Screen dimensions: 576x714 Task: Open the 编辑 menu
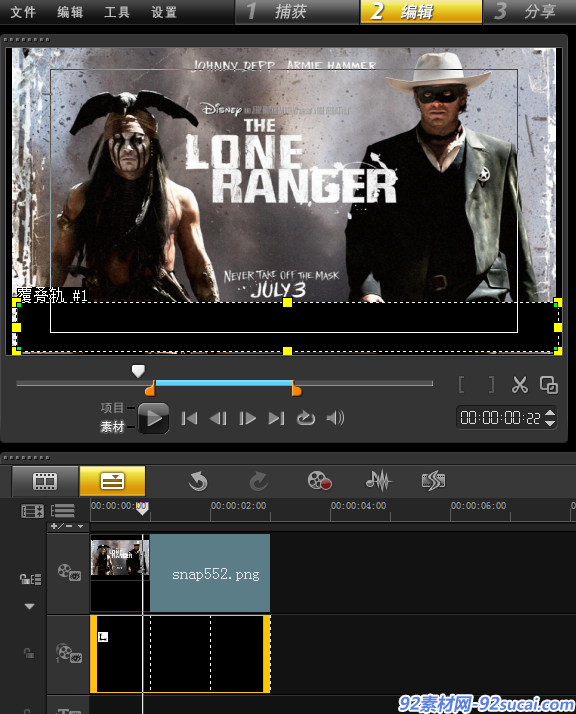(x=70, y=12)
